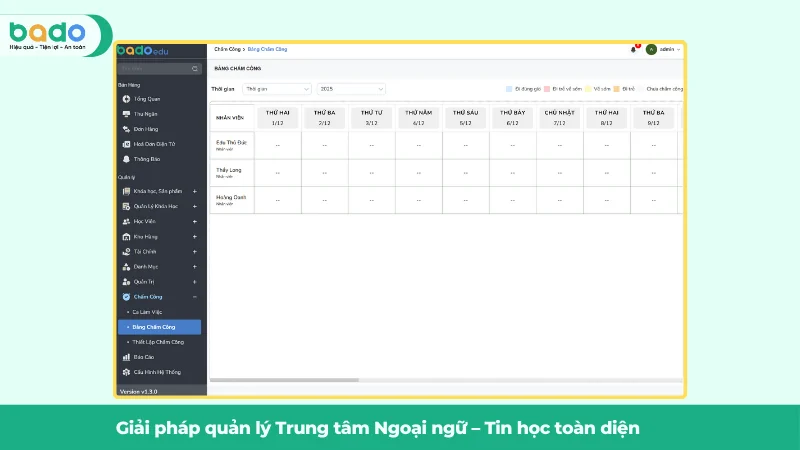Click THỨ HAI 8/12 column header
800x450 pixels.
(x=606, y=118)
